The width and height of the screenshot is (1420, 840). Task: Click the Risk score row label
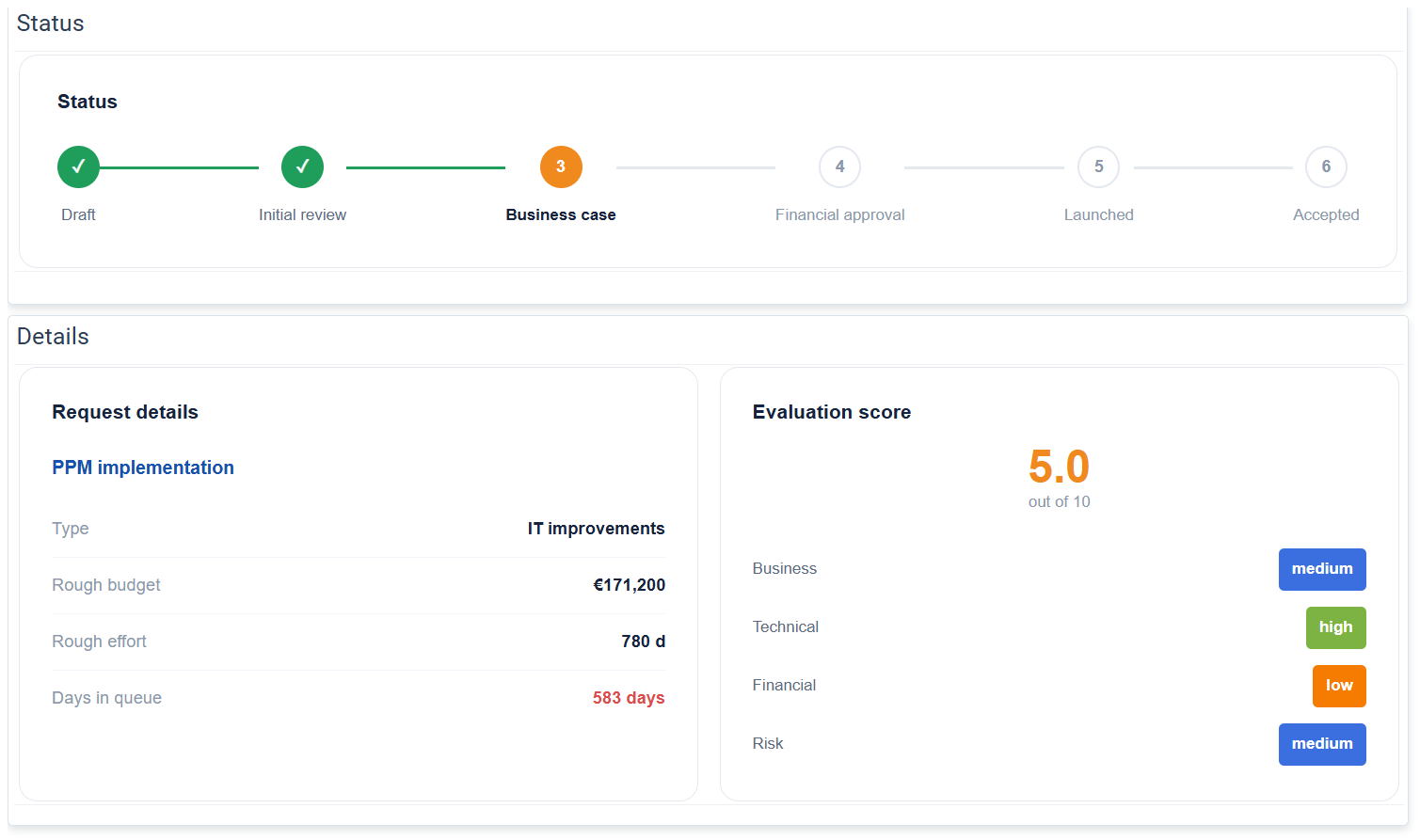768,744
